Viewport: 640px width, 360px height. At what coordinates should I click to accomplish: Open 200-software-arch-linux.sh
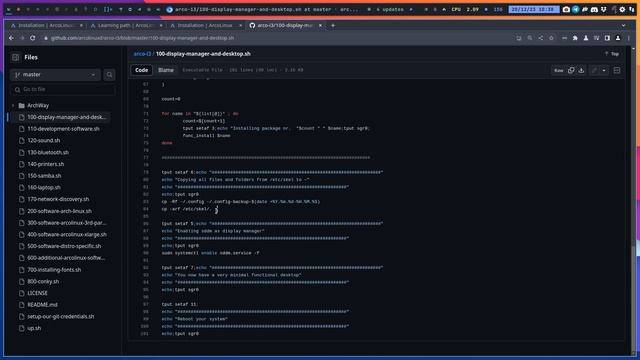[x=60, y=211]
